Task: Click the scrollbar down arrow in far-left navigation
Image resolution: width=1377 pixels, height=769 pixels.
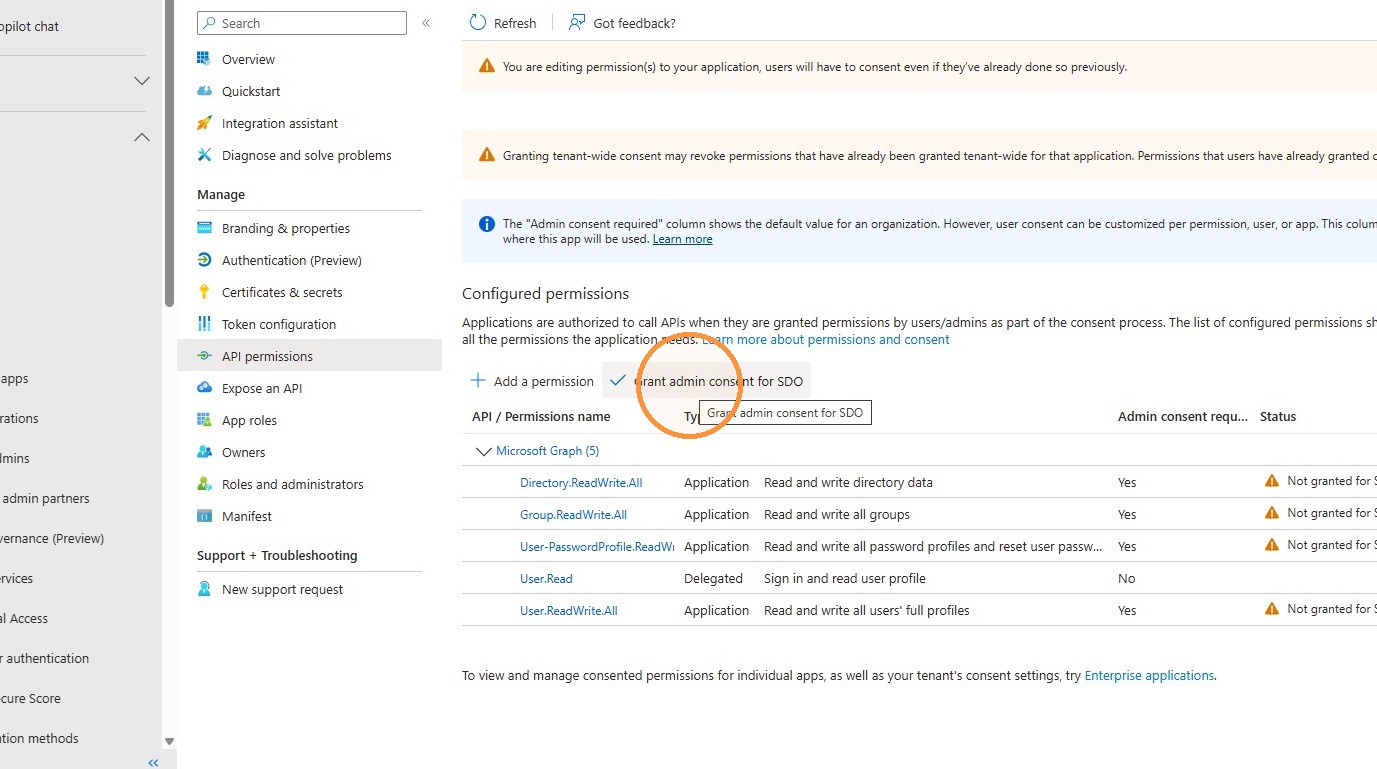Action: [169, 741]
